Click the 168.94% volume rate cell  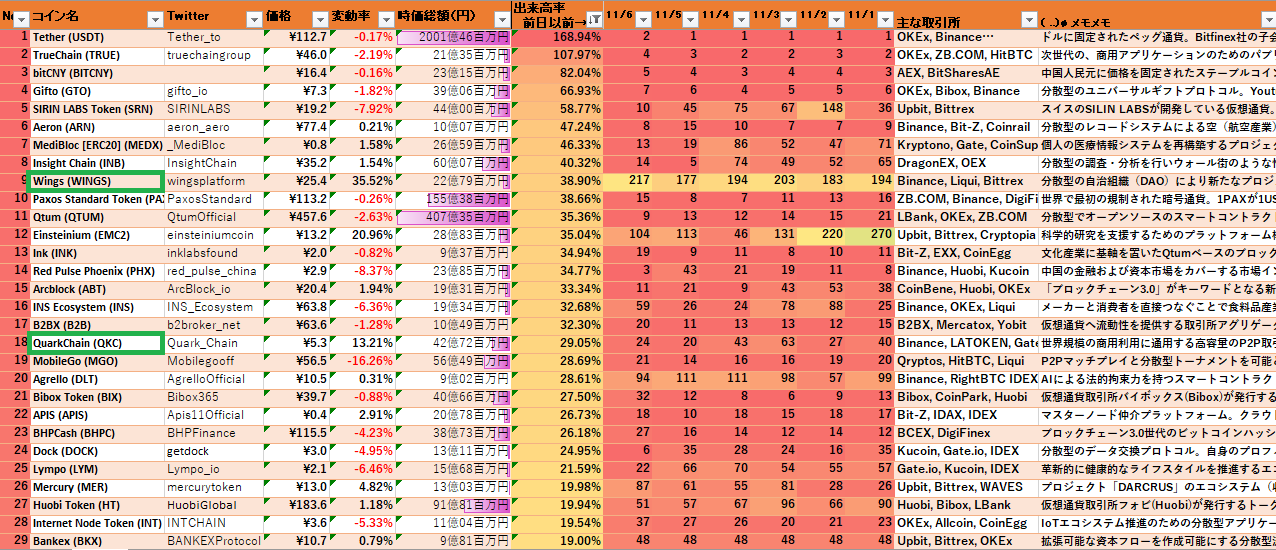557,37
